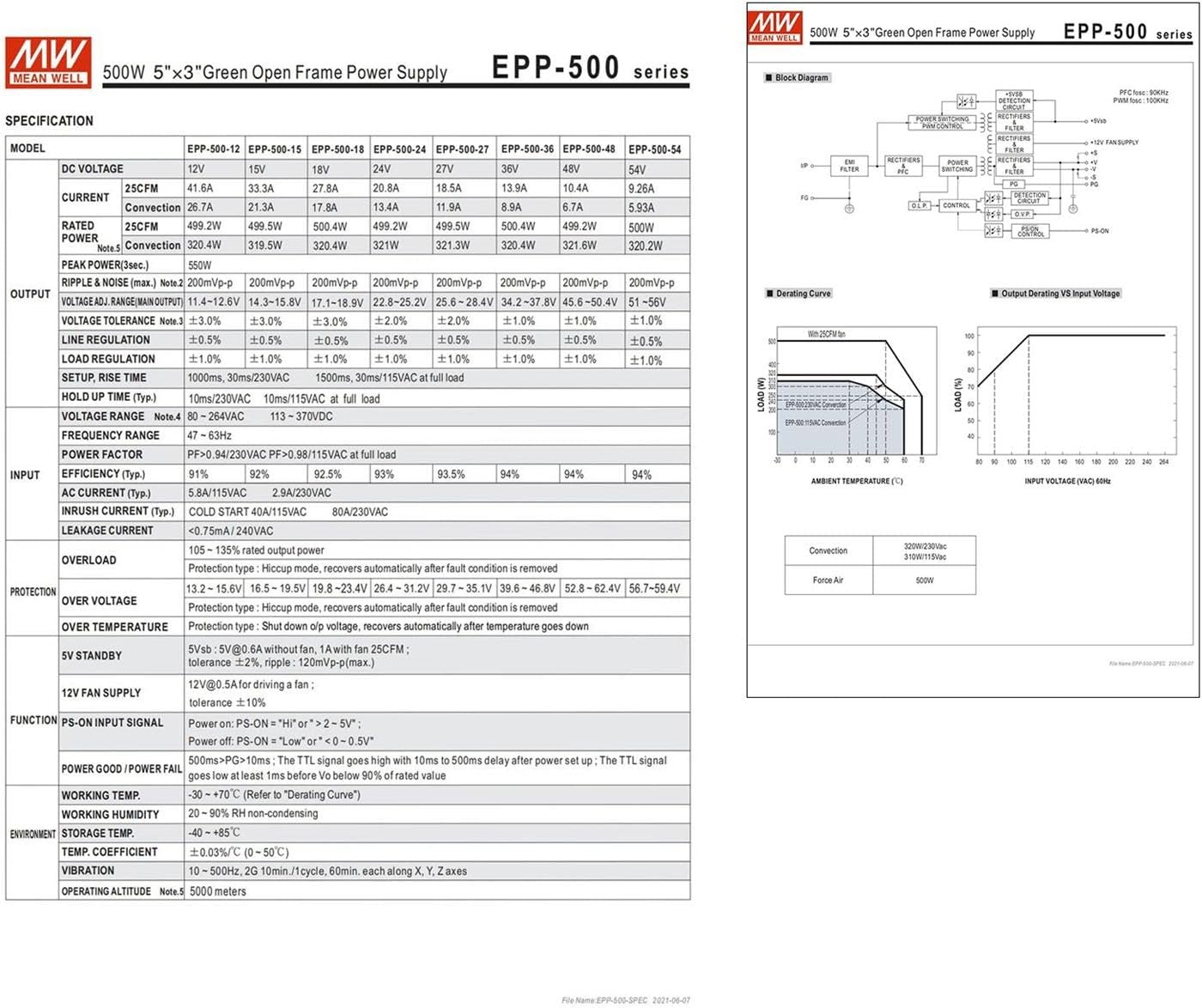Click the 'SETUP, RISE TIME' row label
This screenshot has width=1202, height=1008.
pos(104,378)
